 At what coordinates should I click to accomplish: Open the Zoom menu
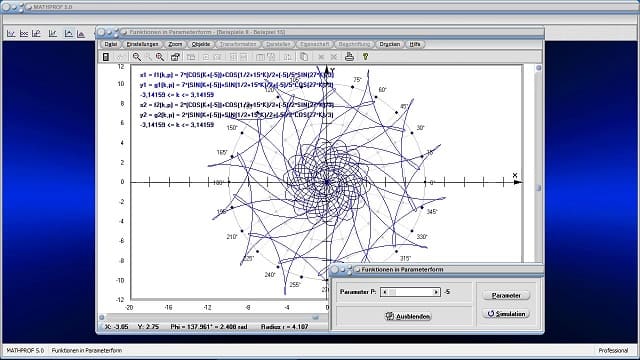(x=175, y=44)
